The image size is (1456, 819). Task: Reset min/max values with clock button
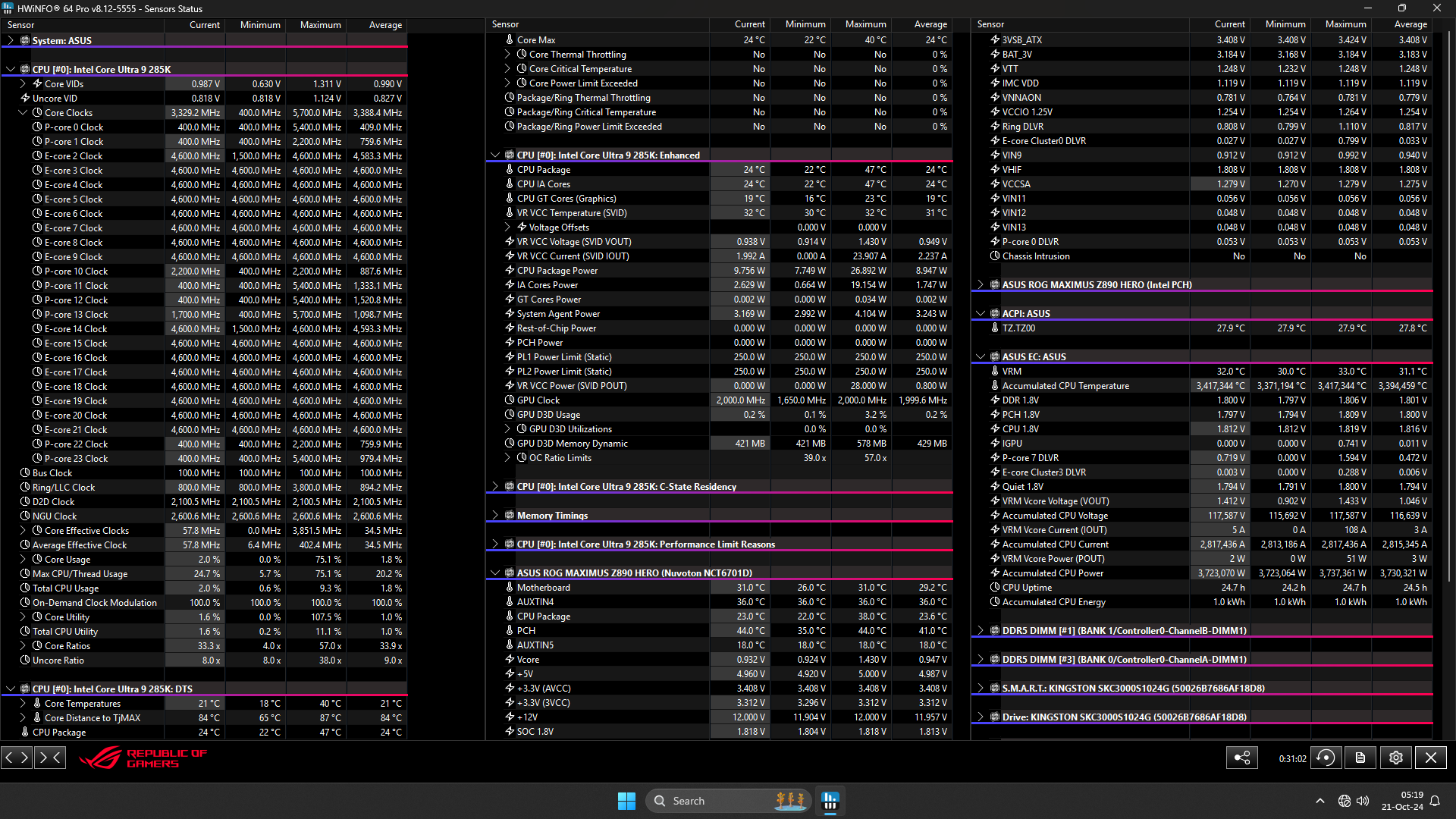pos(1326,758)
